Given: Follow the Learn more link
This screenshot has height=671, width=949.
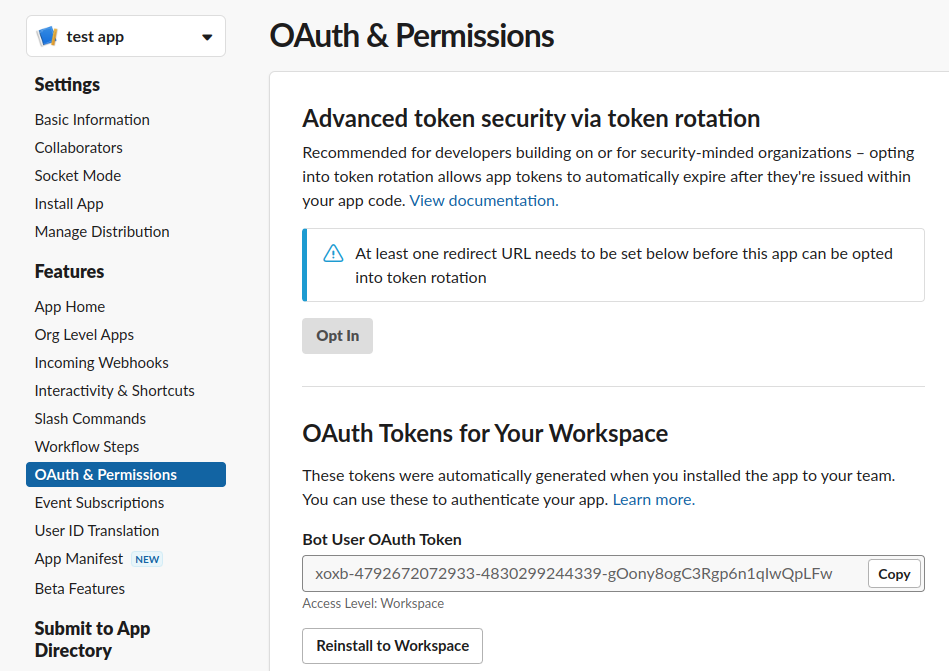Looking at the screenshot, I should pyautogui.click(x=654, y=500).
